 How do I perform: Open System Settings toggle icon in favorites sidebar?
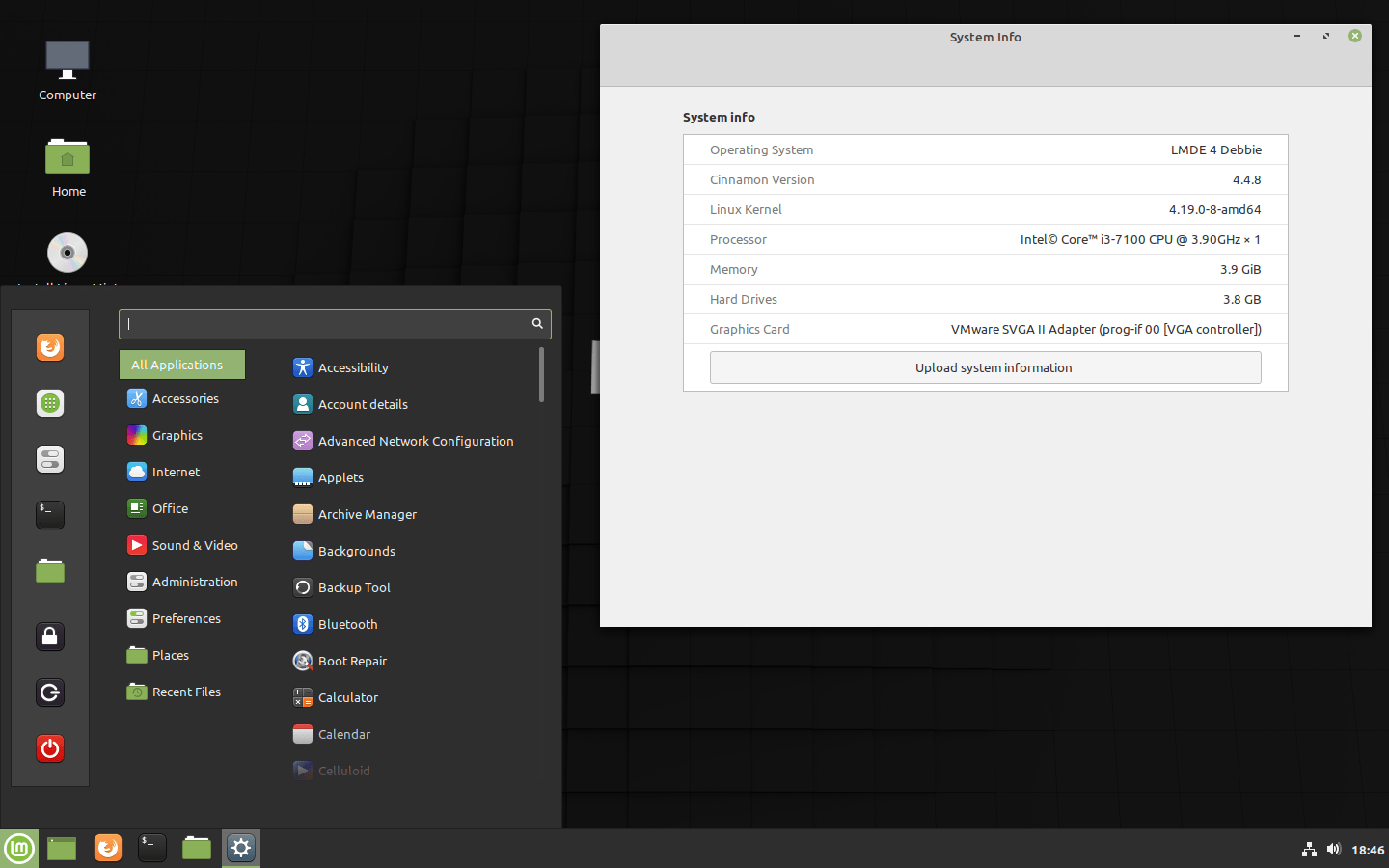[50, 459]
